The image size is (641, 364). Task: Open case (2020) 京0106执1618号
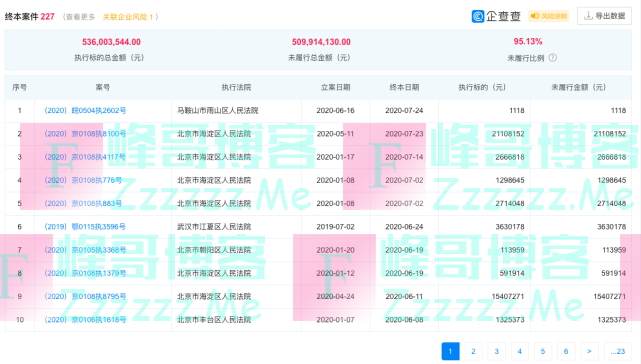pos(85,319)
